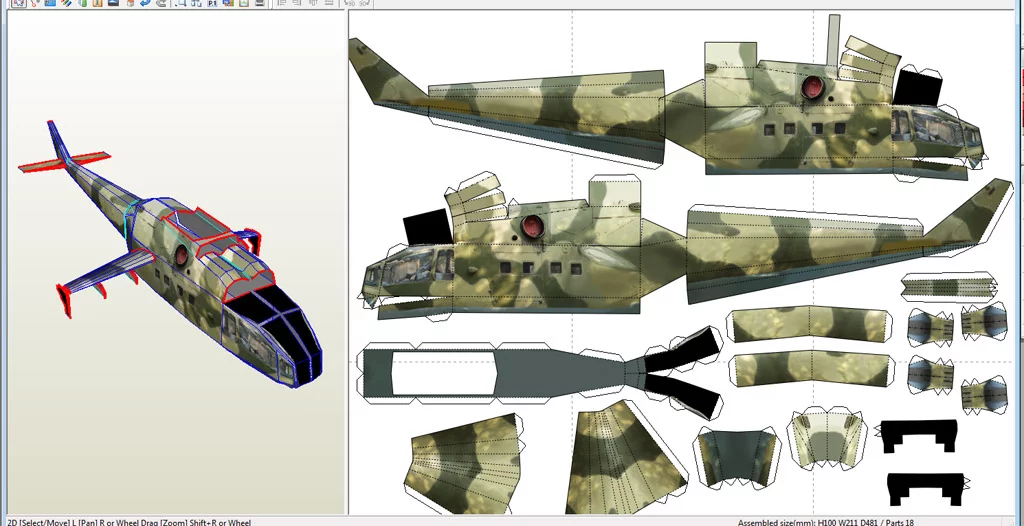1024x526 pixels.
Task: Click the red engine intake on lower fuselage pattern
Action: [x=532, y=227]
